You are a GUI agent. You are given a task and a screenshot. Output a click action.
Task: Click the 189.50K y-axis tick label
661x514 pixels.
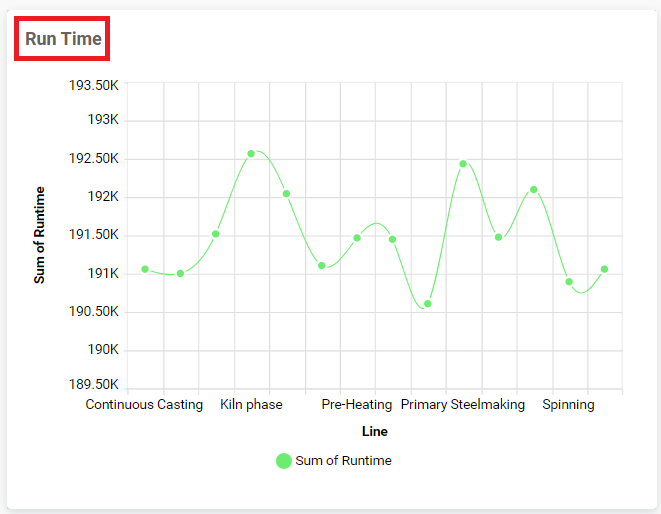[x=93, y=385]
